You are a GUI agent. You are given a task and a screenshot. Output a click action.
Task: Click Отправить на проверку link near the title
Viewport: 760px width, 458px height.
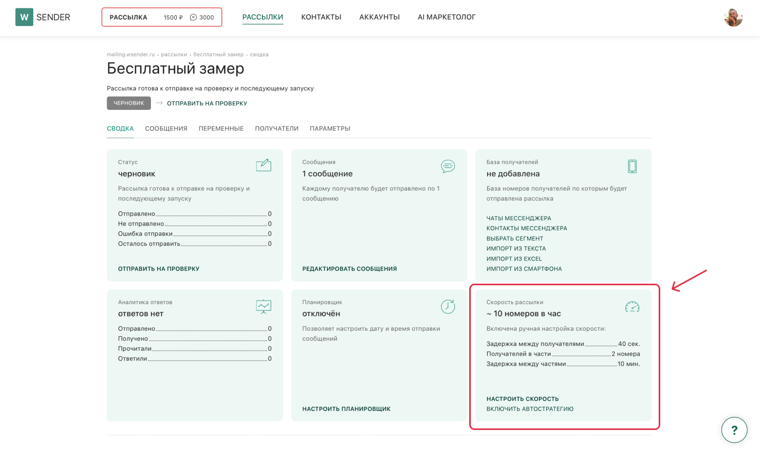coord(207,103)
